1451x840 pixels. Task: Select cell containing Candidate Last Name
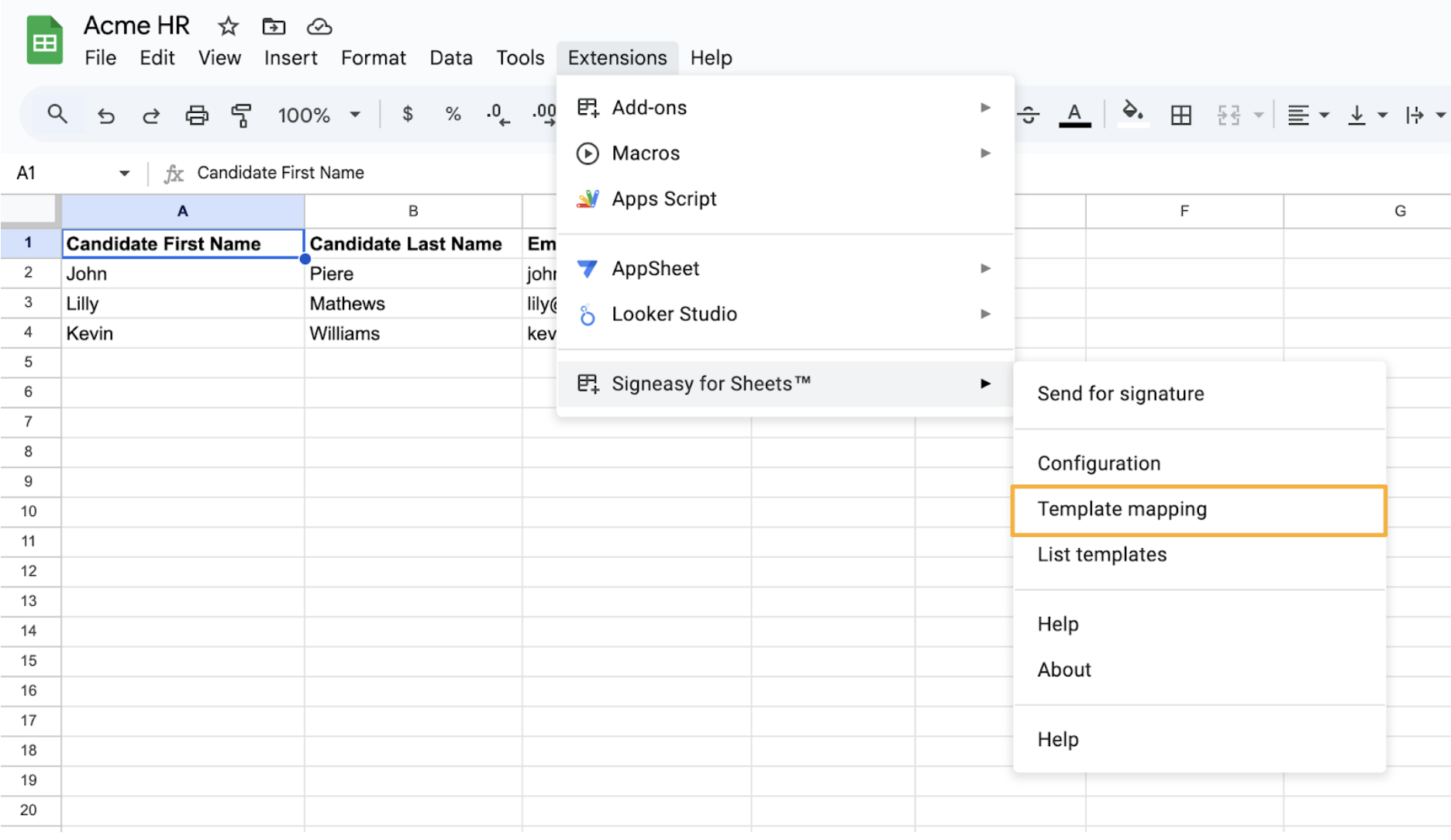coord(413,244)
